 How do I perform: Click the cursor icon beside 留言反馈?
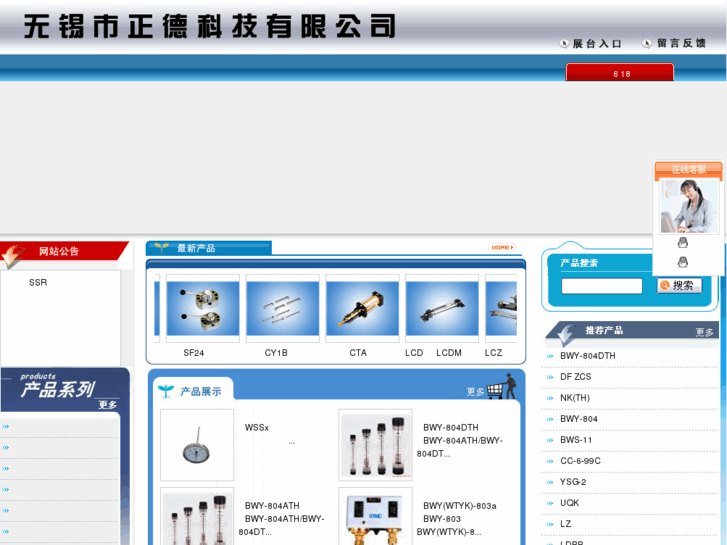(x=646, y=43)
